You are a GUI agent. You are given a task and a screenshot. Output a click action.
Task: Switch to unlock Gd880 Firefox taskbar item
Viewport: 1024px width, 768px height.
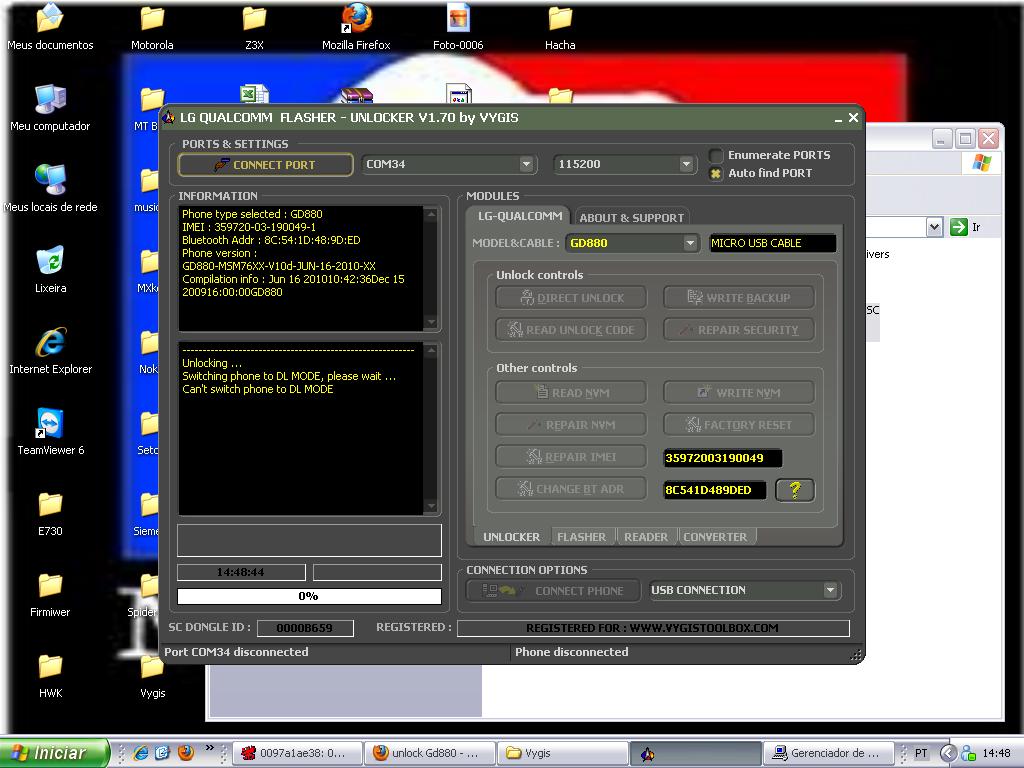[x=429, y=753]
